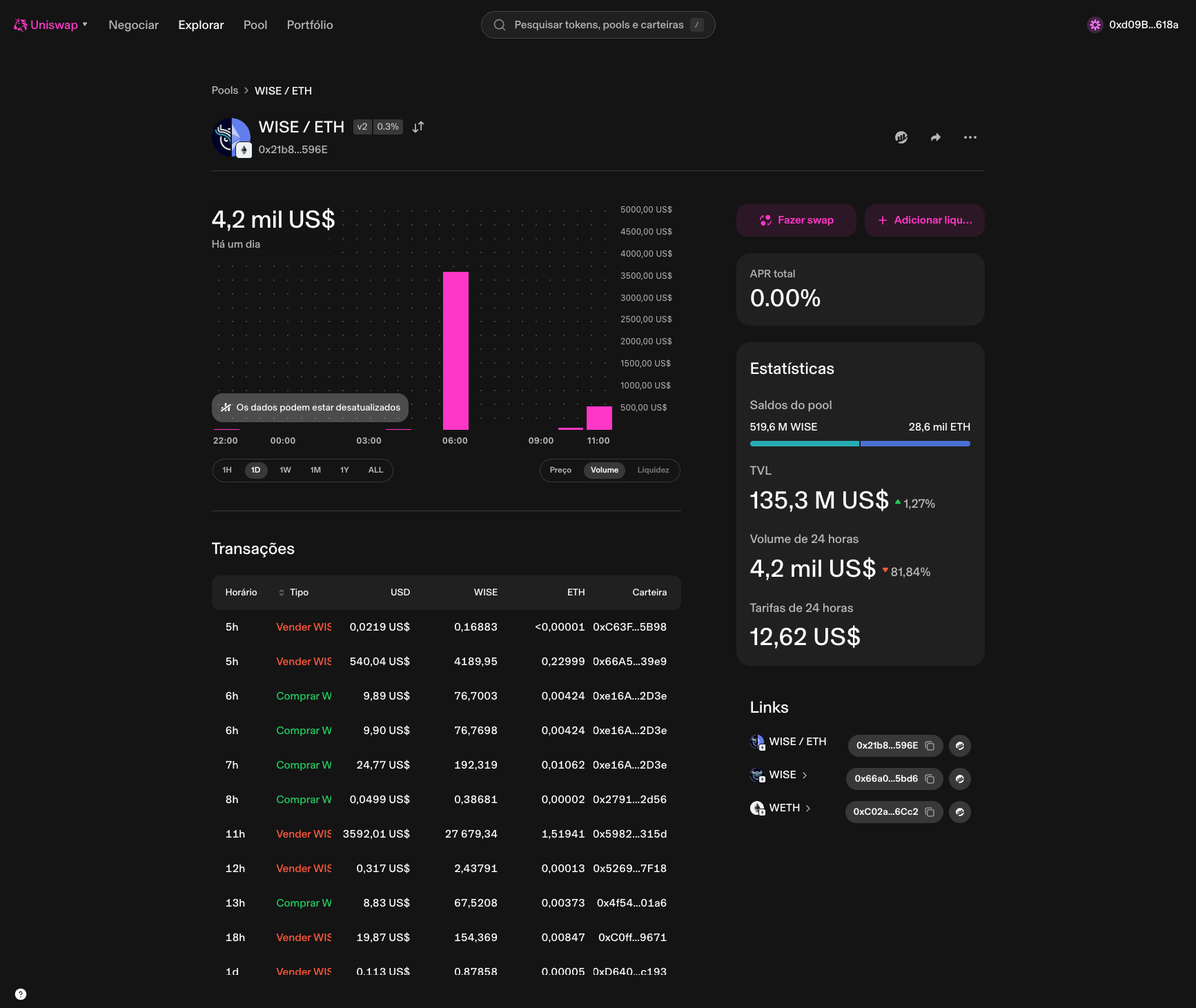Switch chart to Volume
The height and width of the screenshot is (1008, 1196).
pyautogui.click(x=605, y=470)
